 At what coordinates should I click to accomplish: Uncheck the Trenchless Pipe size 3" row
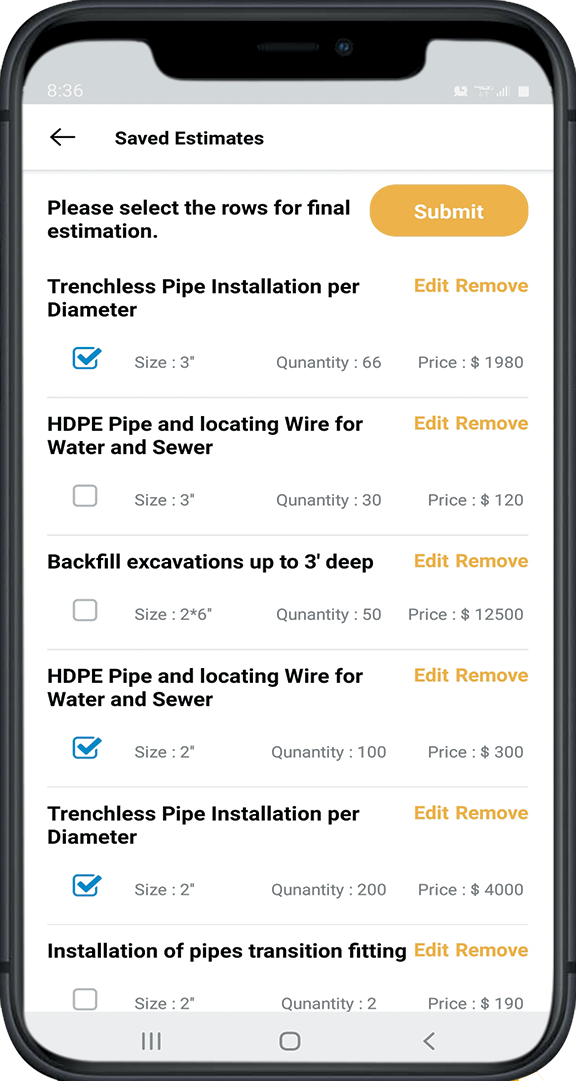pyautogui.click(x=86, y=357)
